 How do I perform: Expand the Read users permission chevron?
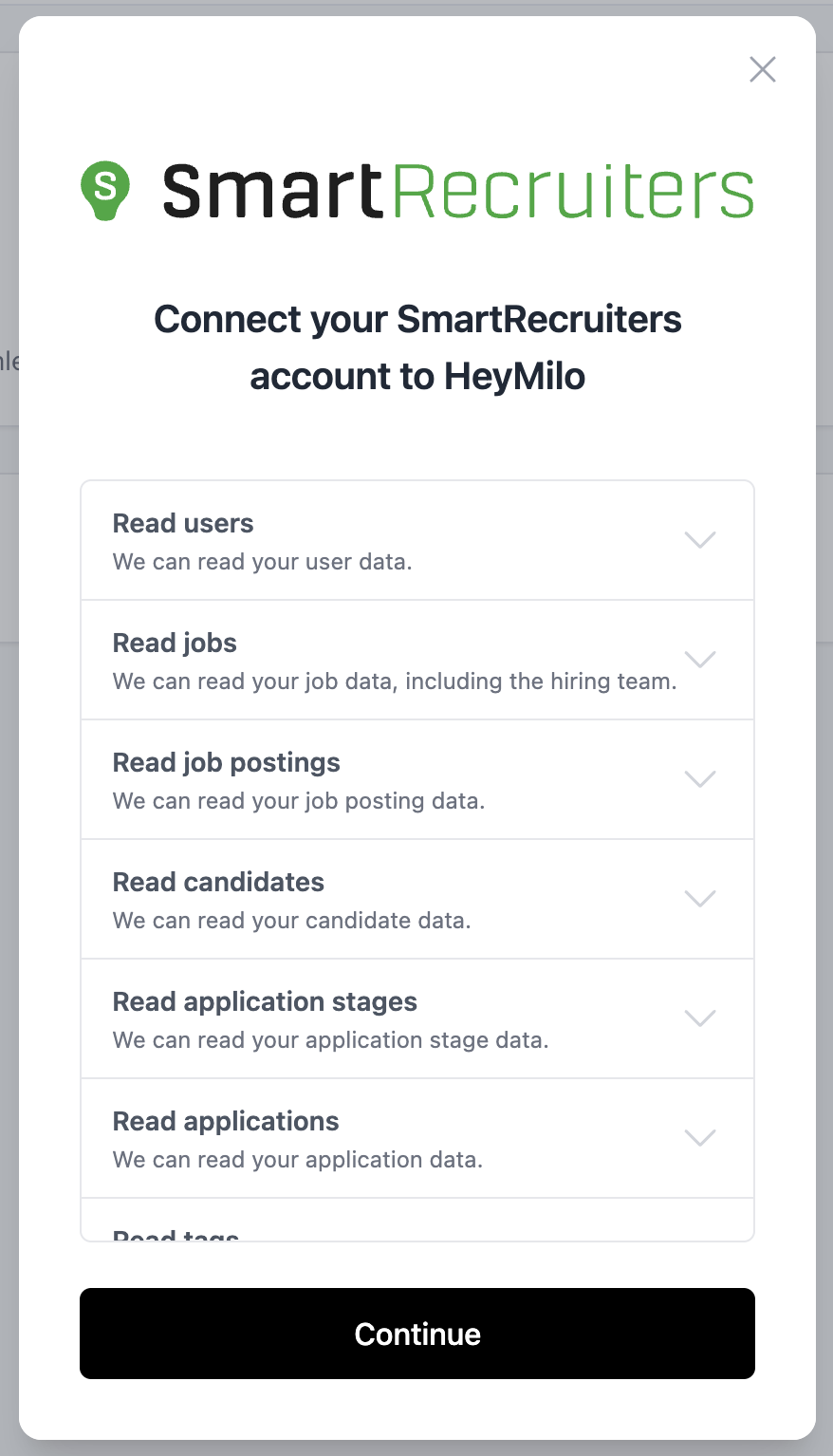click(700, 539)
